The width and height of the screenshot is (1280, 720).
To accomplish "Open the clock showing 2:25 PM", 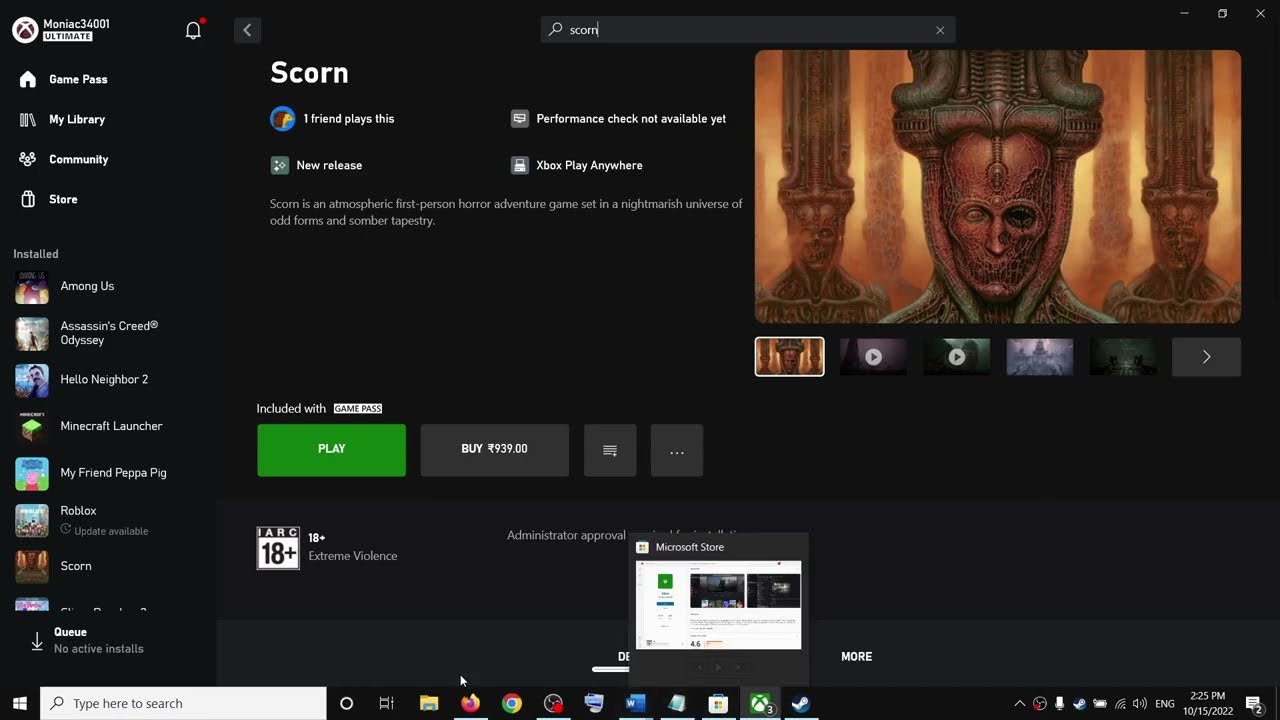I will (1208, 704).
